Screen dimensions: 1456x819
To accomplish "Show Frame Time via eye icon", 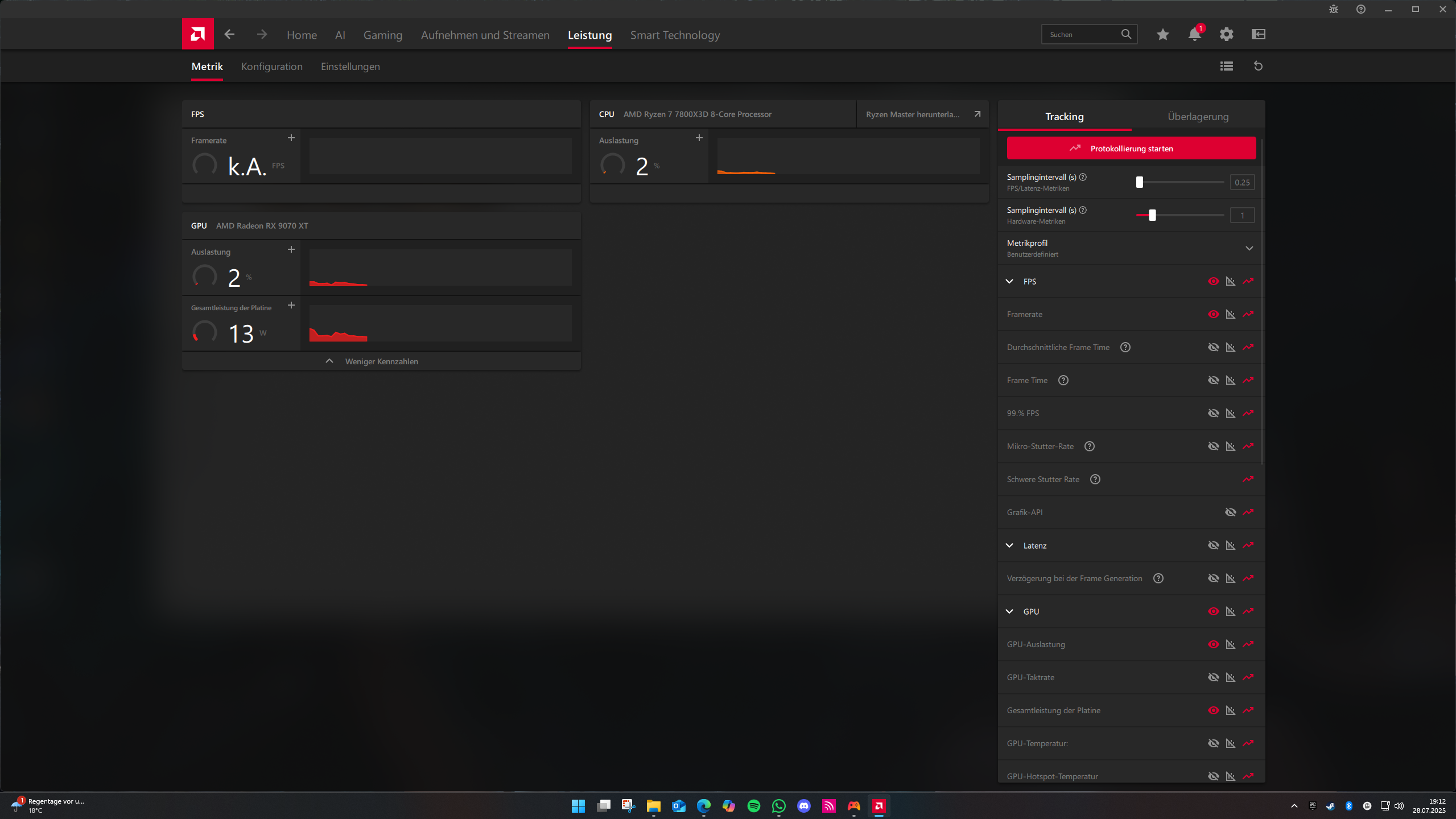I will pyautogui.click(x=1213, y=380).
